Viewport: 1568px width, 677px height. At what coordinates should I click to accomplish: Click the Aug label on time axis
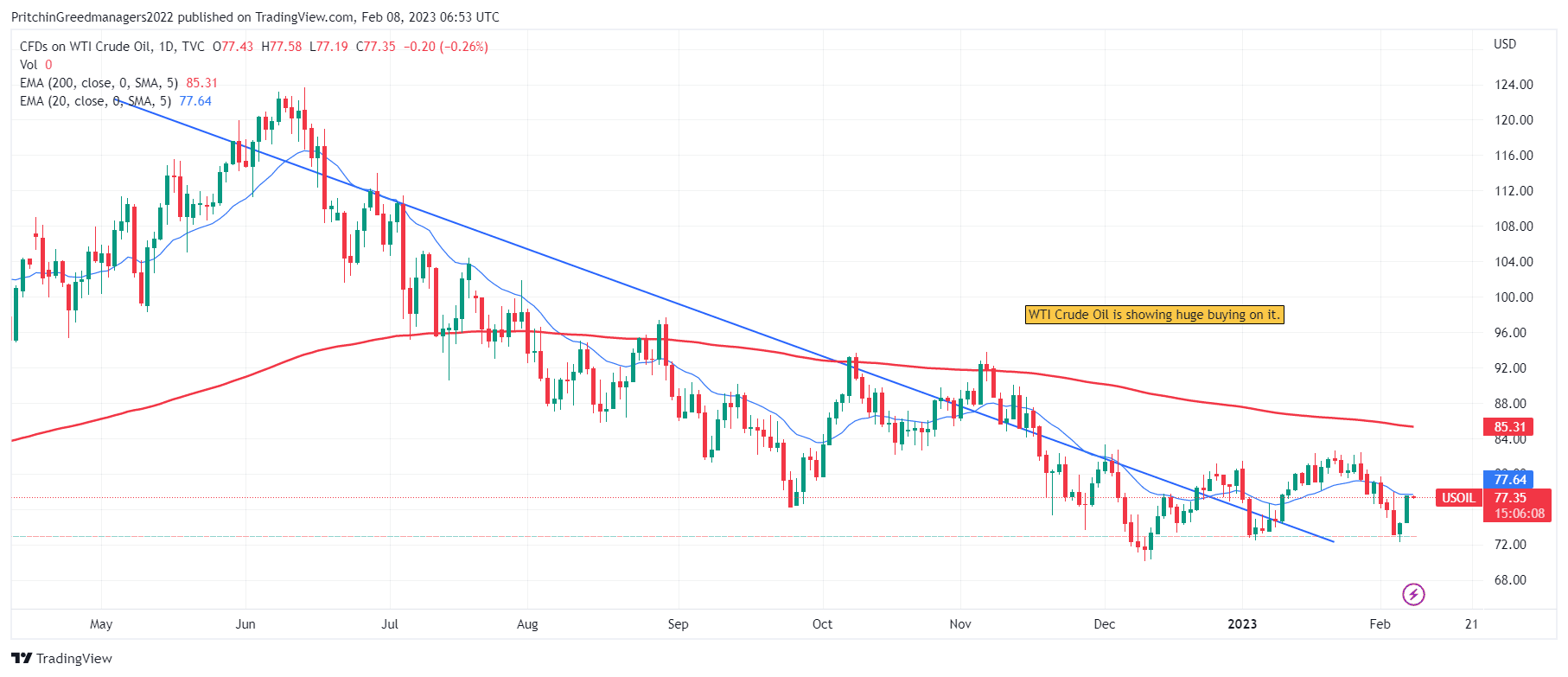[527, 623]
